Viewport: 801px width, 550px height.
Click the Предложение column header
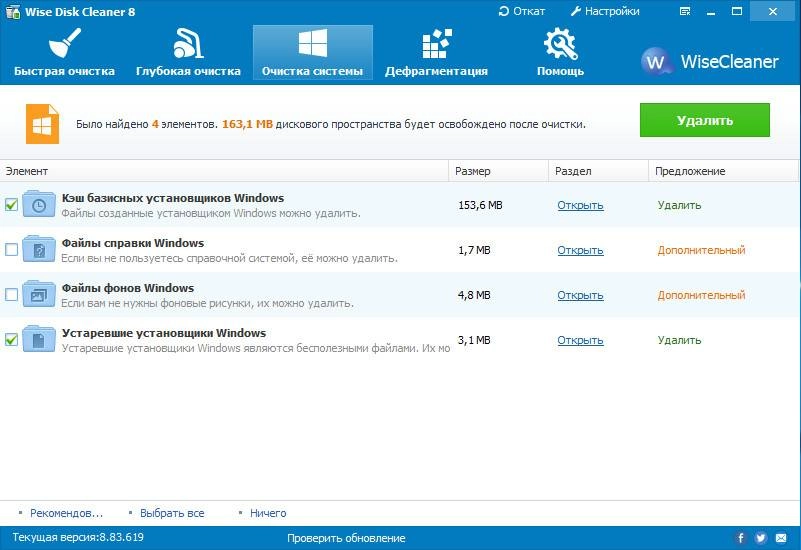click(x=723, y=171)
